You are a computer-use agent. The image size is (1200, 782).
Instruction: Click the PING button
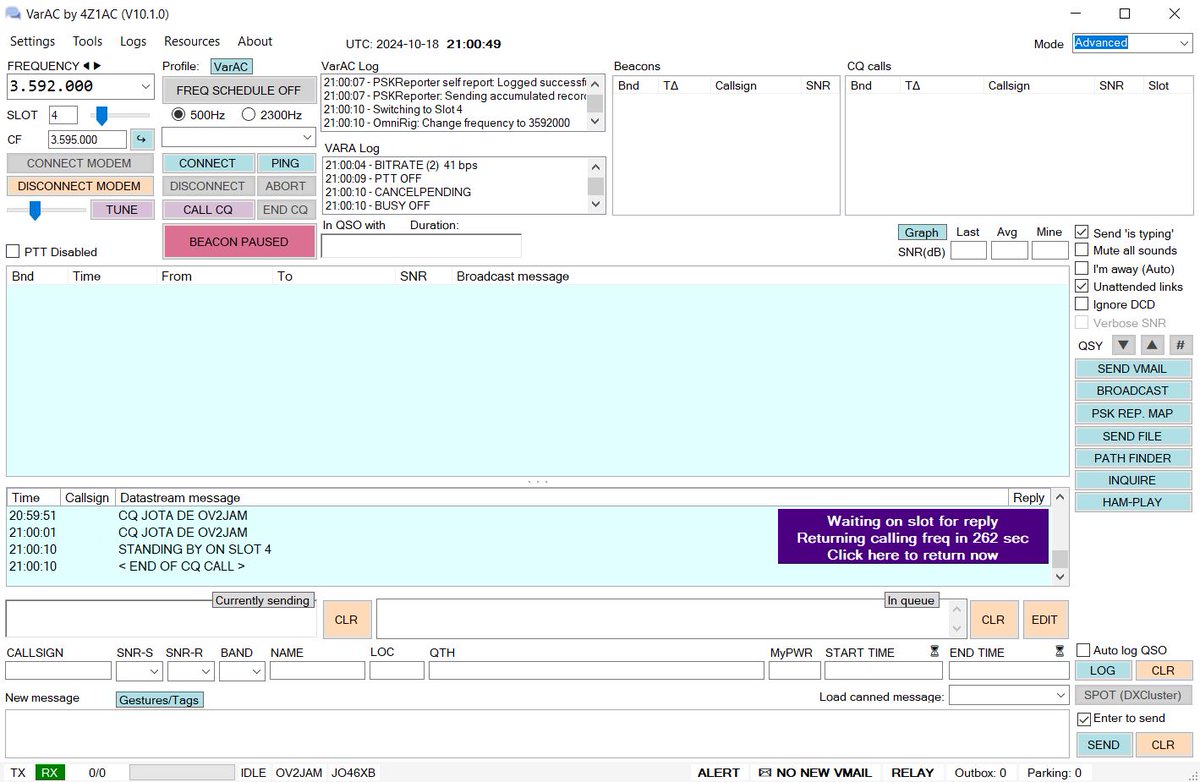[x=286, y=163]
